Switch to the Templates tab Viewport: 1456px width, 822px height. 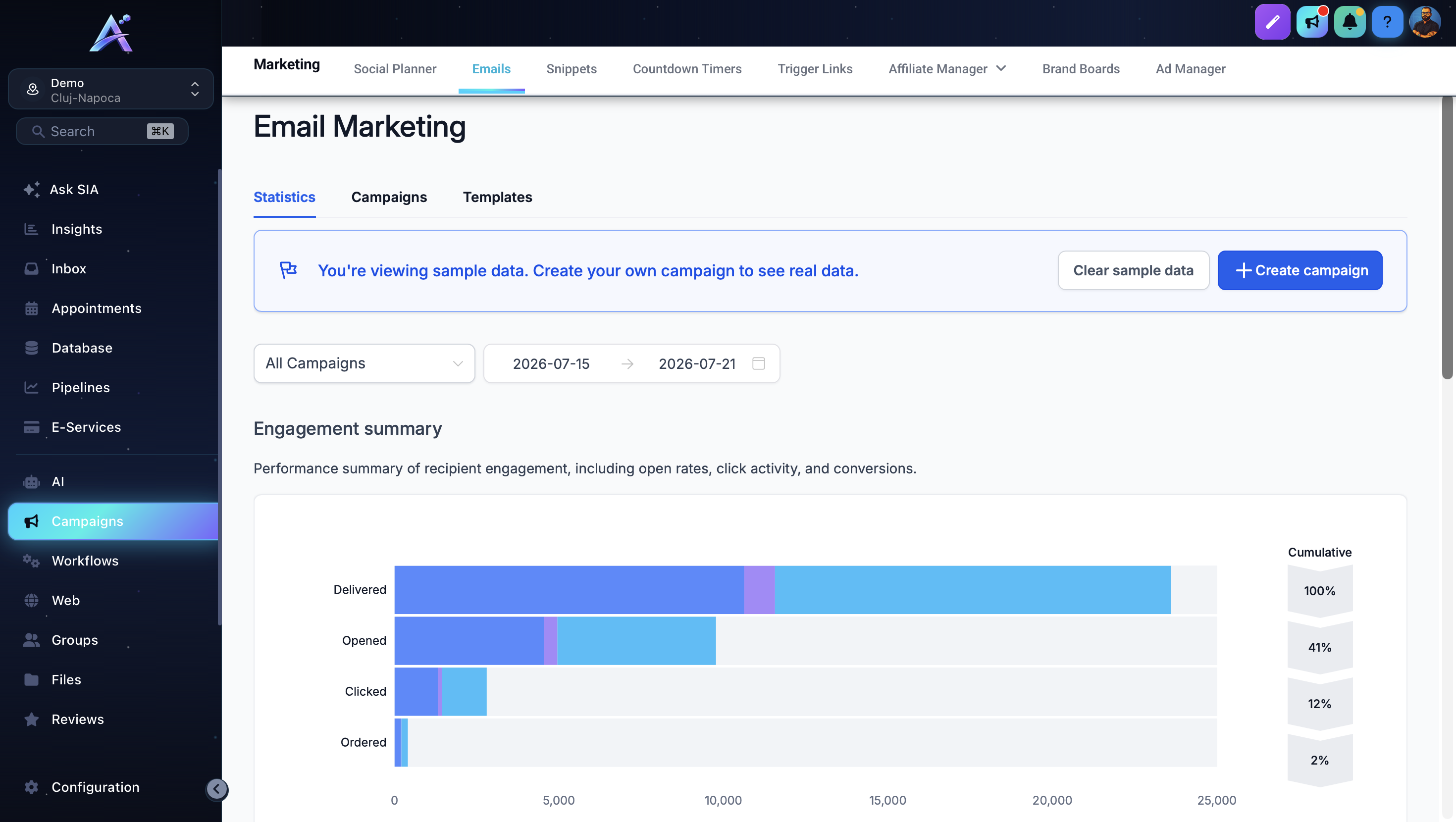(x=497, y=197)
